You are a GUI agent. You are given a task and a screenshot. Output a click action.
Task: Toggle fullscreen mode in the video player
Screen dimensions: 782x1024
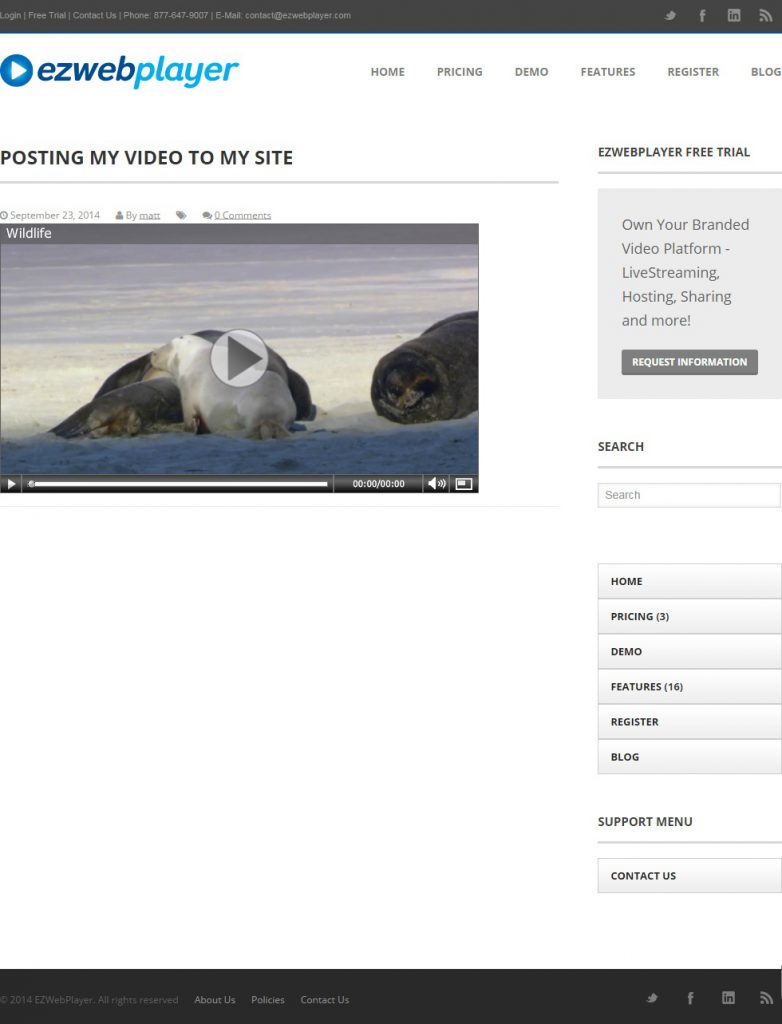[463, 484]
